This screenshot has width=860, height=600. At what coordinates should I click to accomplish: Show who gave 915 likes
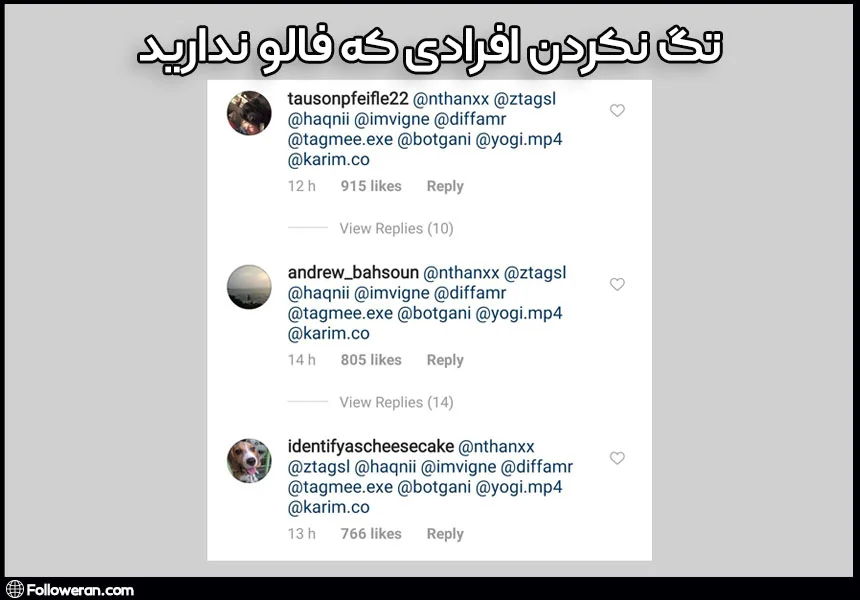[371, 186]
